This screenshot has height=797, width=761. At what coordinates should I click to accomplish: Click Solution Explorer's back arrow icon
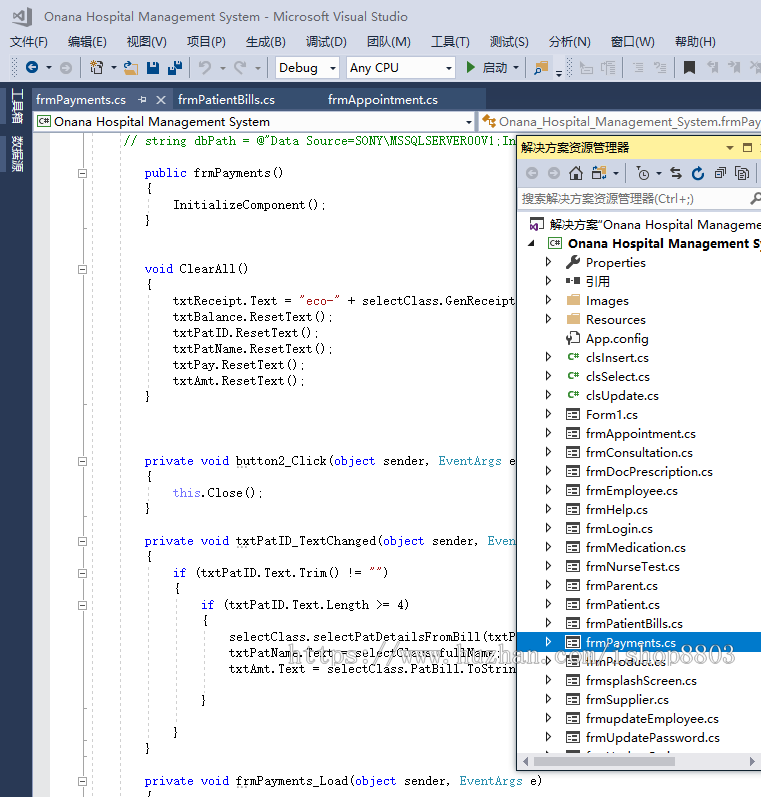pyautogui.click(x=532, y=173)
